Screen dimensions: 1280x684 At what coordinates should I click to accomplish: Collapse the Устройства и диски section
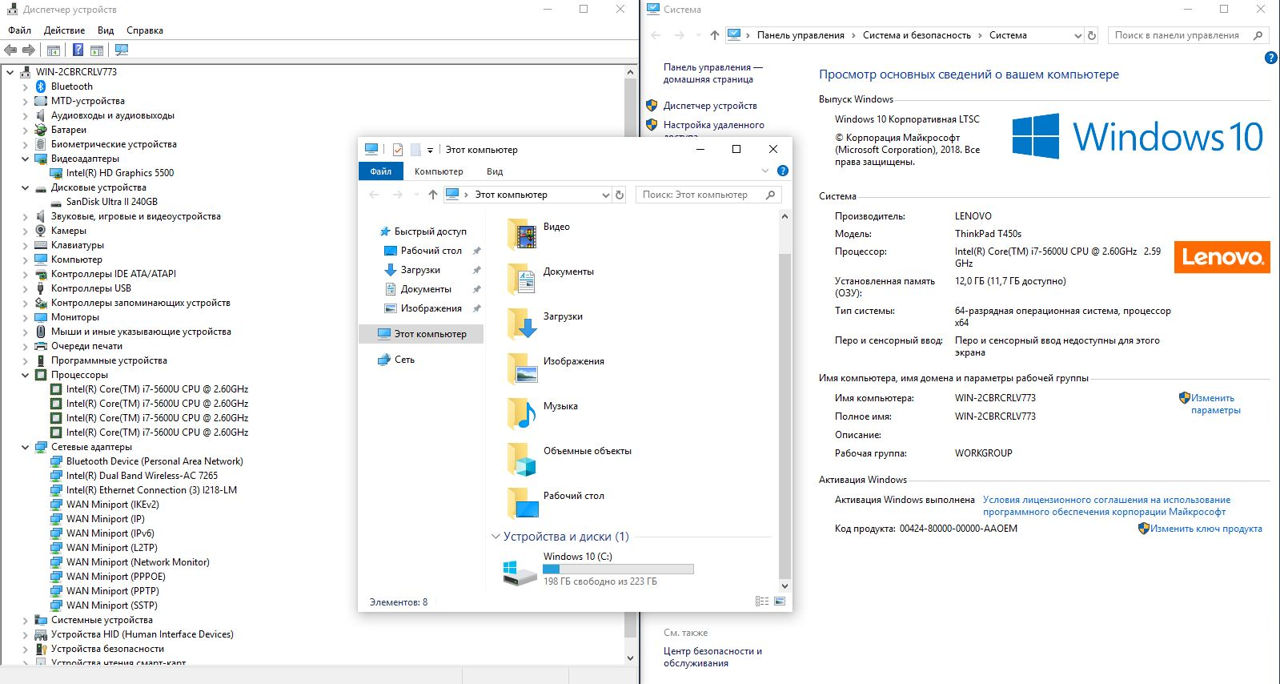pos(495,537)
